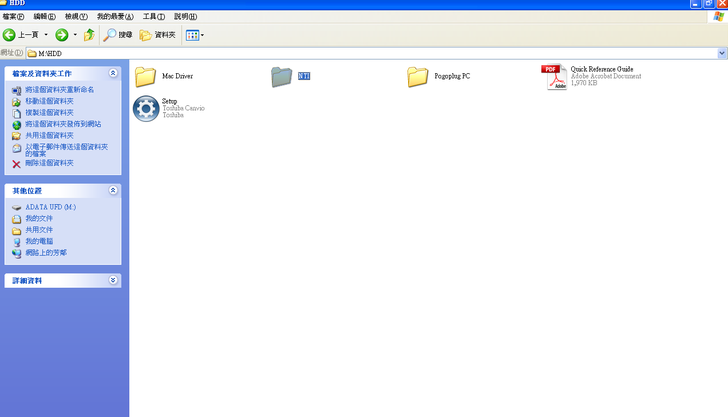Open the 我的最愛(A) menu
Viewport: 728px width, 417px height.
pos(115,17)
